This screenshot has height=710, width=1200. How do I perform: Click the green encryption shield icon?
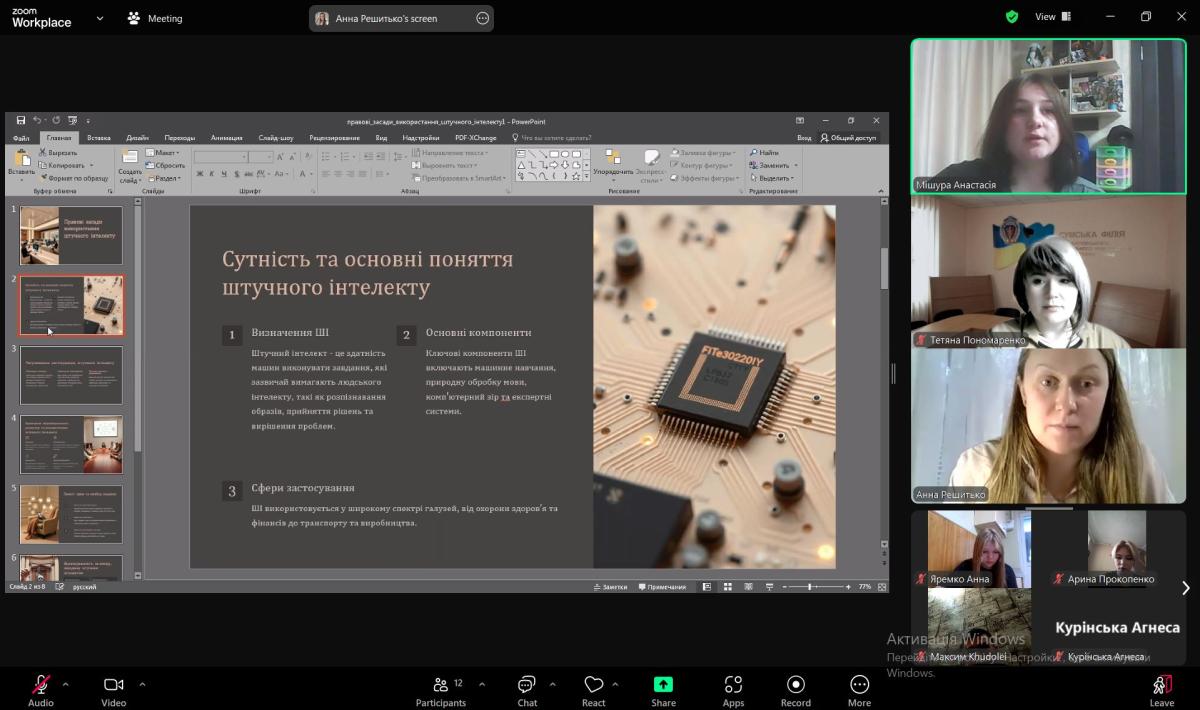1012,17
